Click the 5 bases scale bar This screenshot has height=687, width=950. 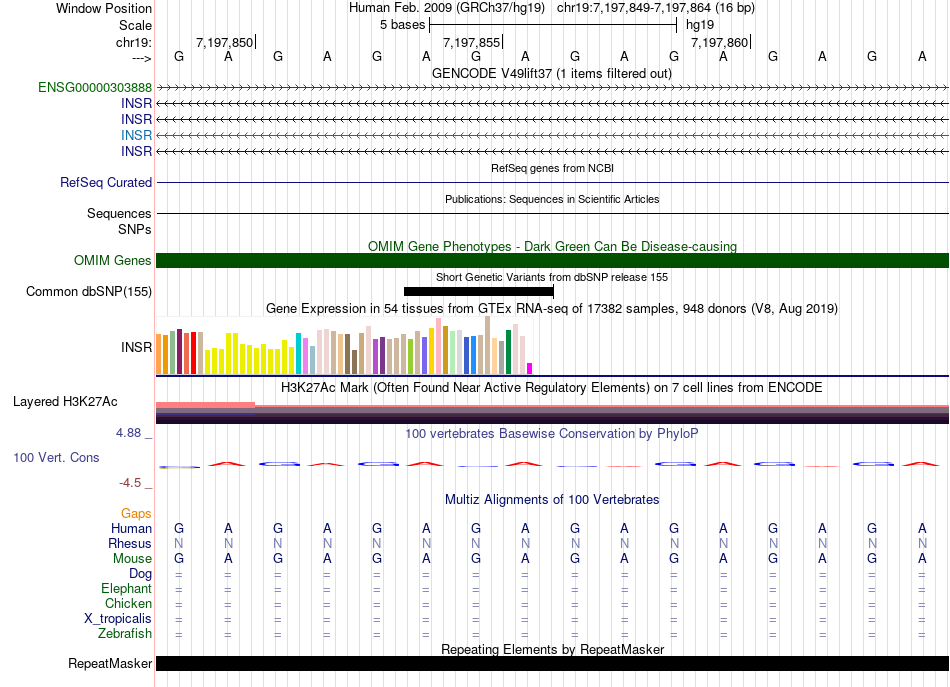(555, 24)
